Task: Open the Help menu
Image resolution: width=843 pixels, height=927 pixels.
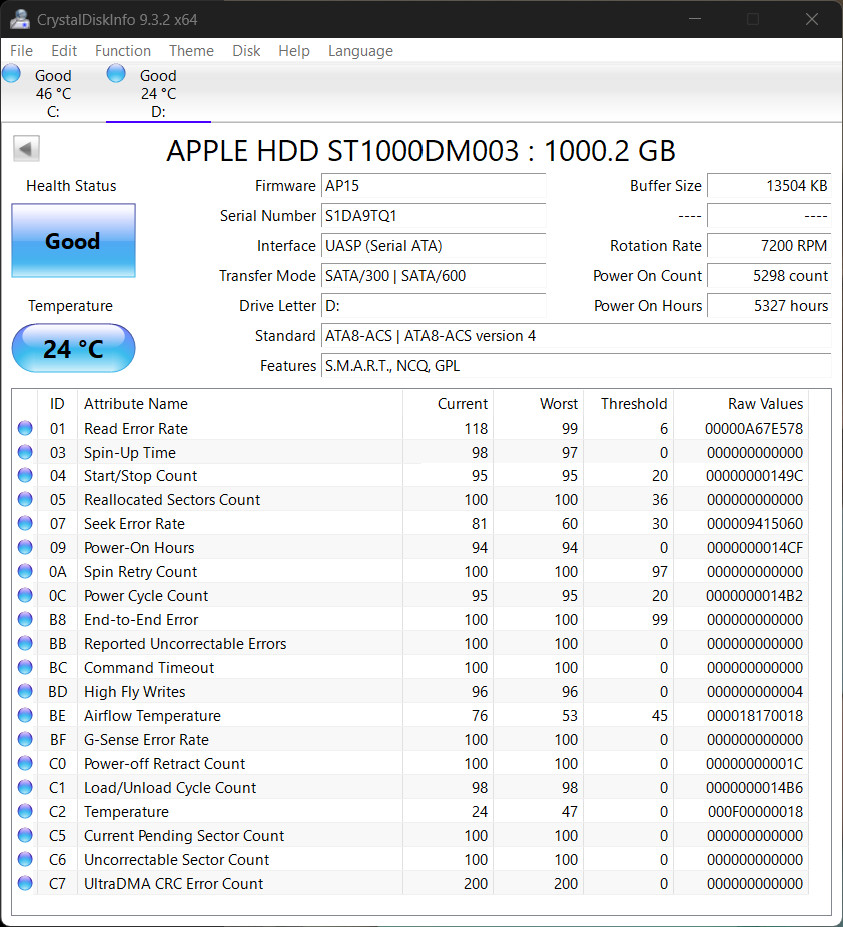Action: point(294,51)
